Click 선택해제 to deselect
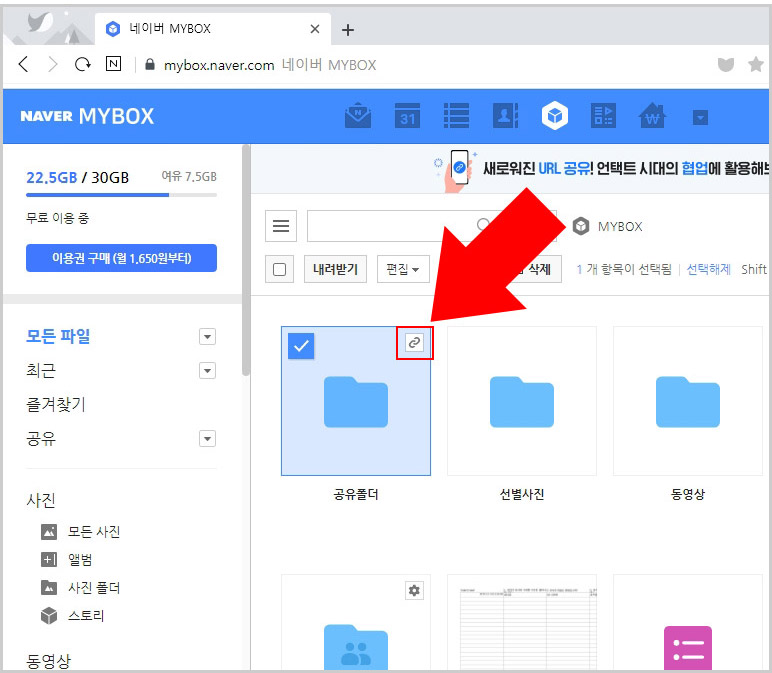 [708, 269]
